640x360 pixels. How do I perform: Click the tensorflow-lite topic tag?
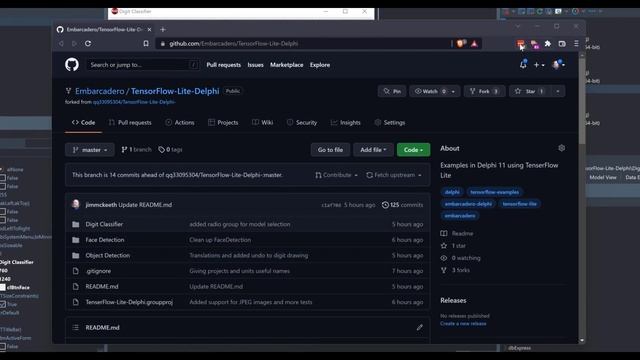coord(520,204)
